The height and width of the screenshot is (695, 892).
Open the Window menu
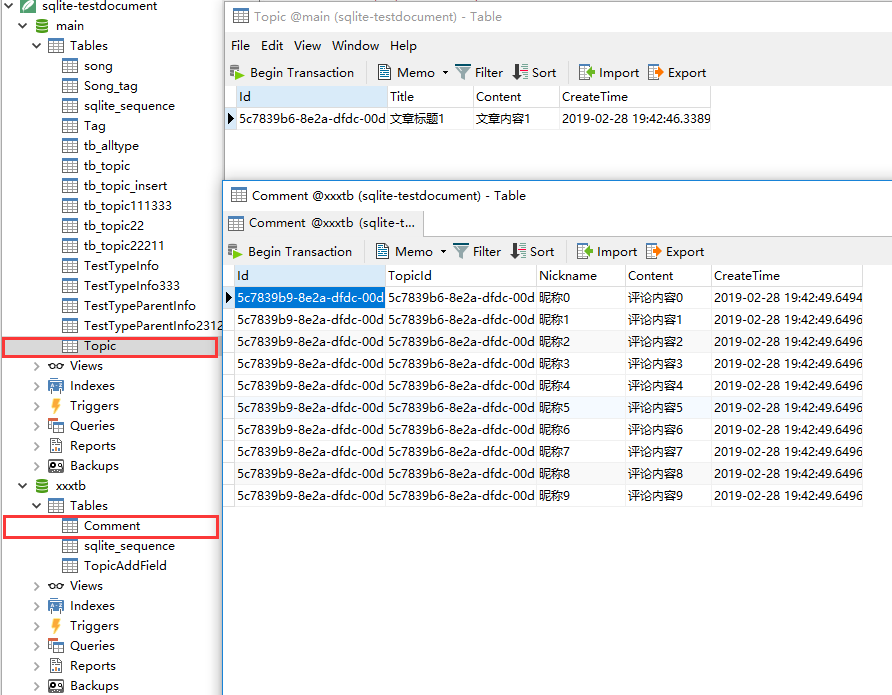[356, 45]
